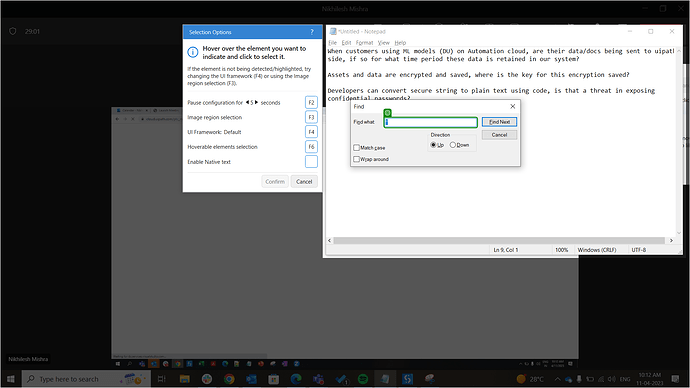
Task: Click Cancel in Selection Options
Action: tap(304, 182)
